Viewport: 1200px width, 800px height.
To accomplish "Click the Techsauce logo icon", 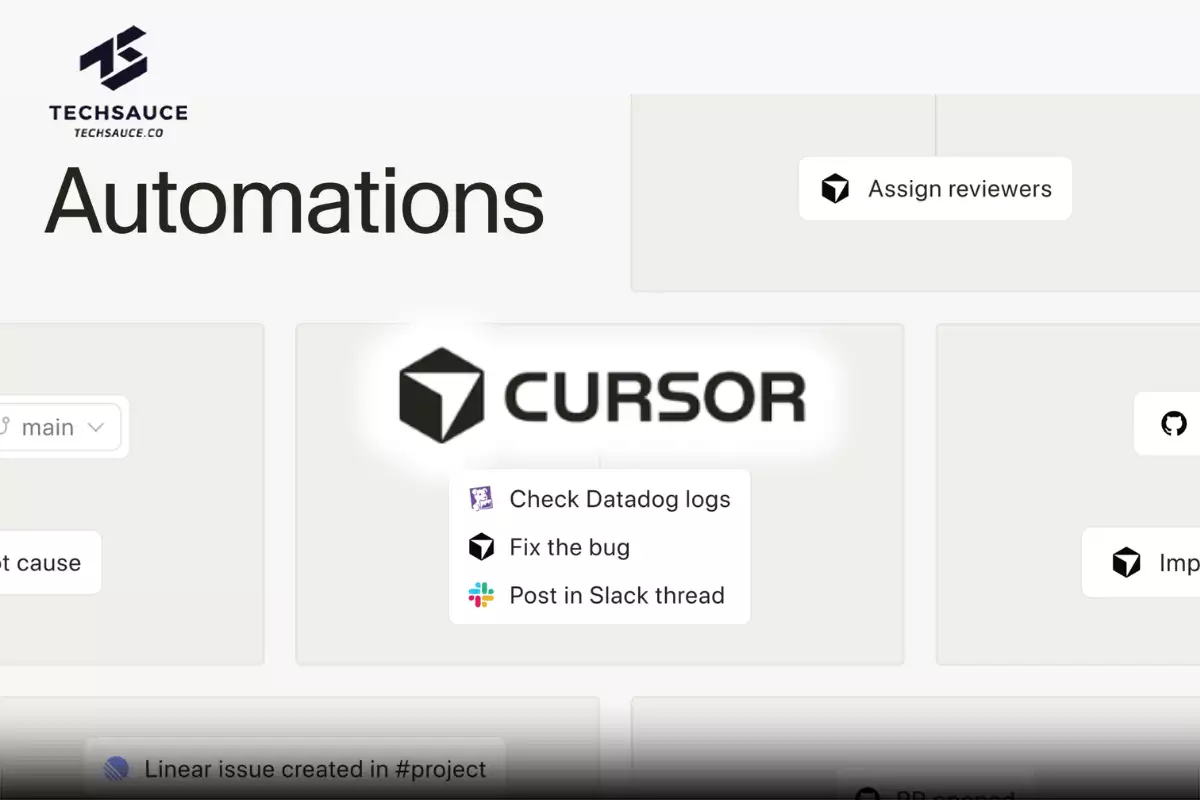I will tap(115, 59).
